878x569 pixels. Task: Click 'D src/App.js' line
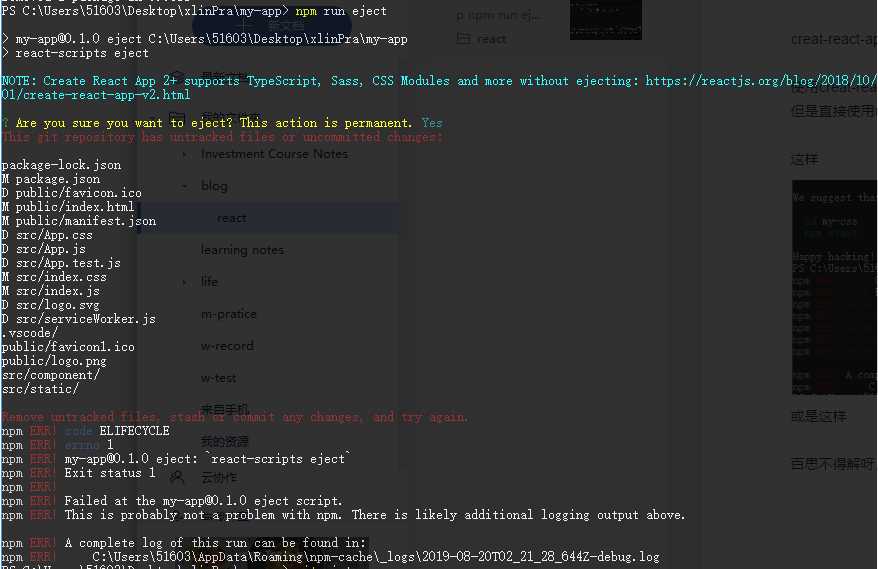[x=44, y=249]
